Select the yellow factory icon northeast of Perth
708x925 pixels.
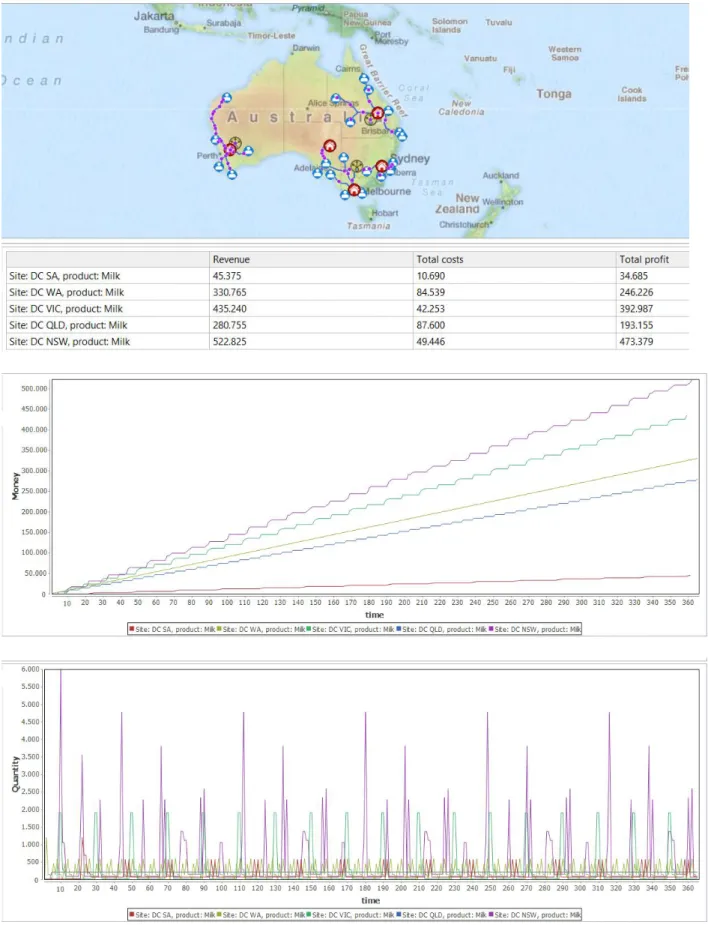coord(235,142)
